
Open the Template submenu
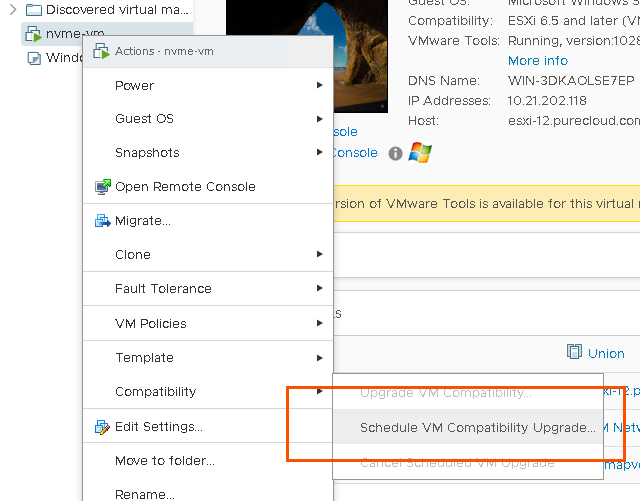tap(208, 358)
